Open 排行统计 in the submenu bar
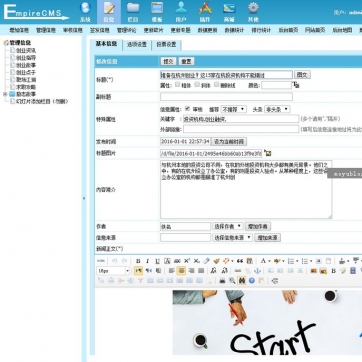The width and height of the screenshot is (362, 362). pyautogui.click(x=261, y=30)
